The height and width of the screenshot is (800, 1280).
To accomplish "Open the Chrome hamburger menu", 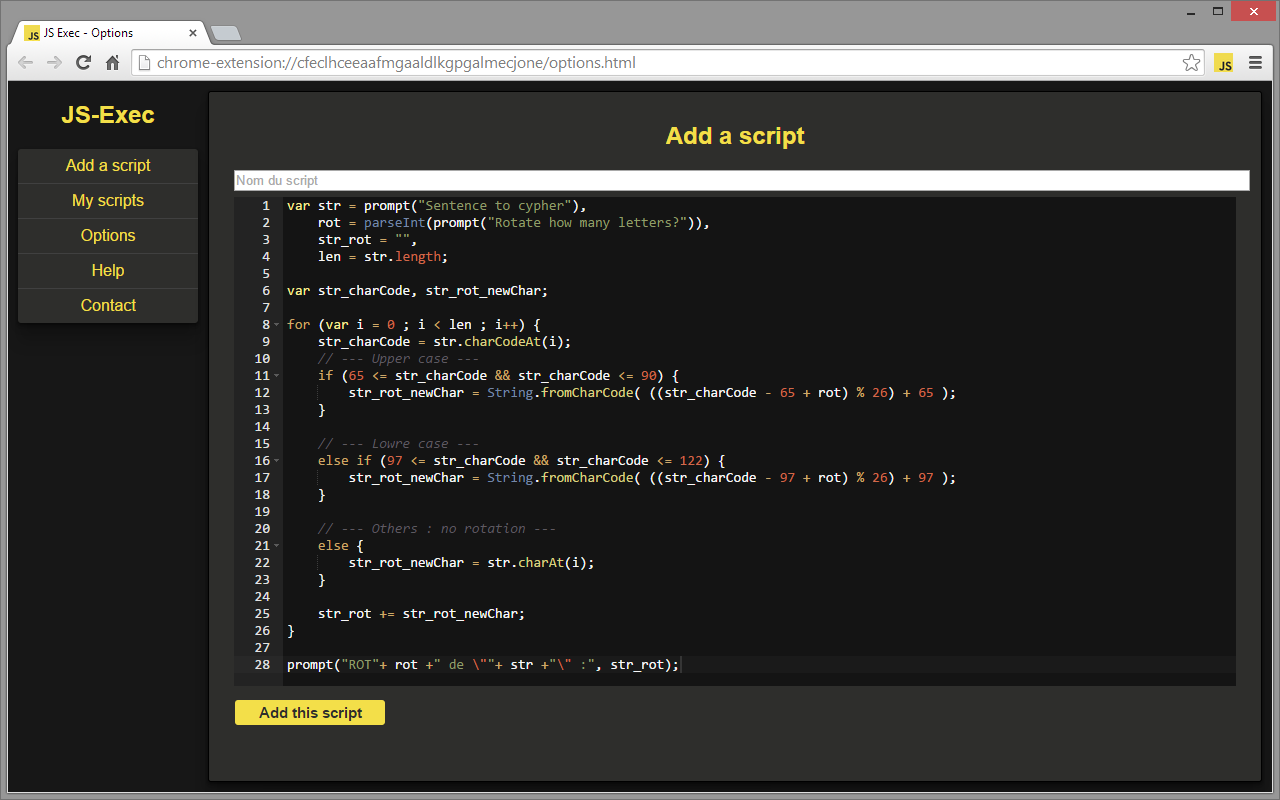I will tap(1255, 63).
